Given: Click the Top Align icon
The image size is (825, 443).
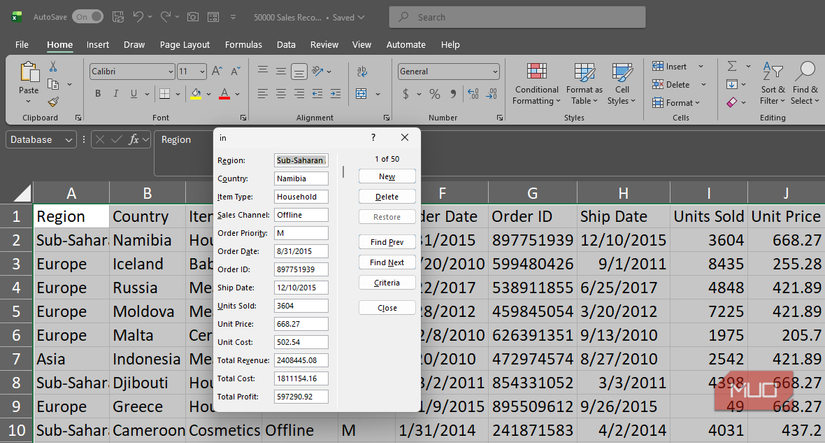Looking at the screenshot, I should (x=263, y=71).
